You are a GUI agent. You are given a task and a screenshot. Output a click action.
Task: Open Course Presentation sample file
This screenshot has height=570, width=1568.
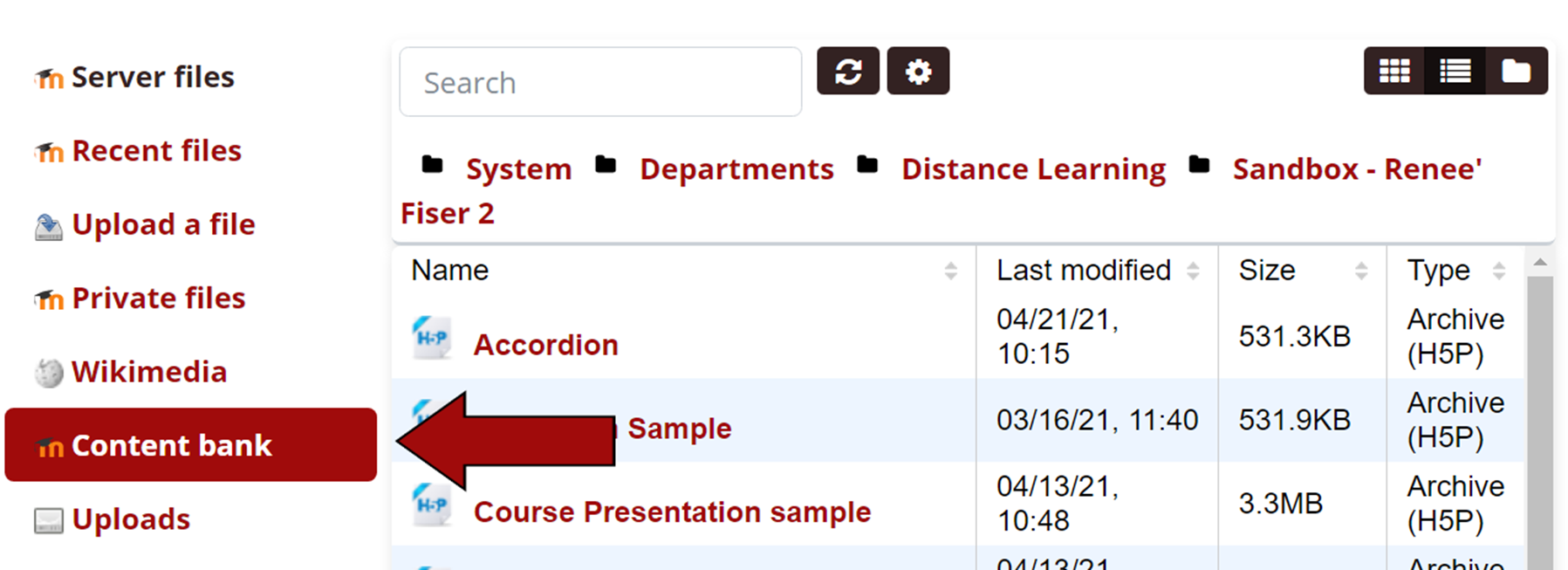coord(672,512)
